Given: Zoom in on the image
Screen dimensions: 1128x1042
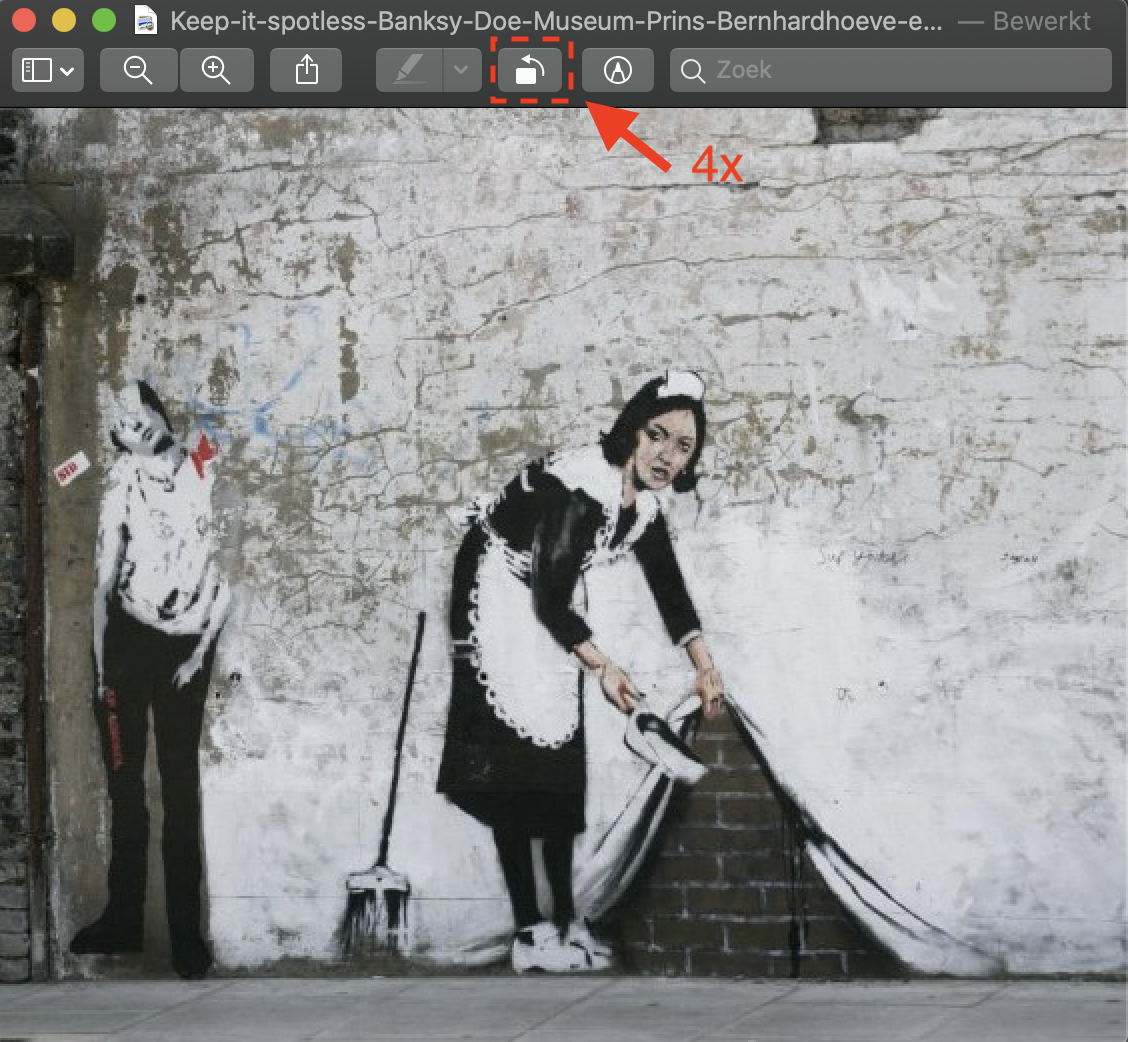Looking at the screenshot, I should tap(216, 71).
